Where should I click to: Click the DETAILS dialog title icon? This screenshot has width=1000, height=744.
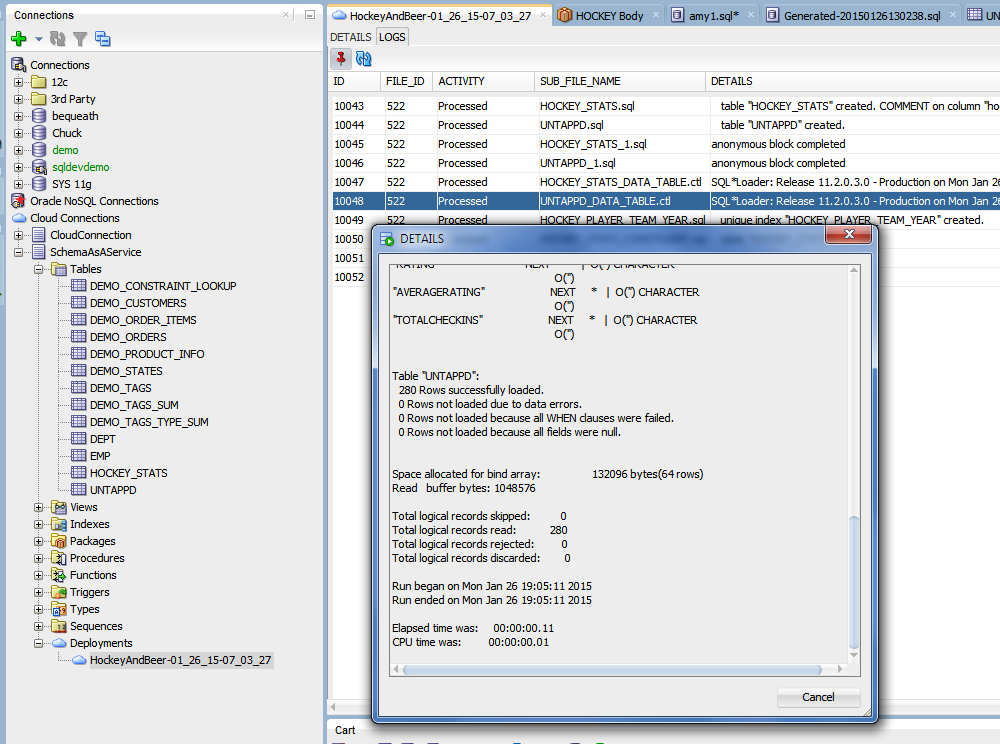pyautogui.click(x=387, y=239)
